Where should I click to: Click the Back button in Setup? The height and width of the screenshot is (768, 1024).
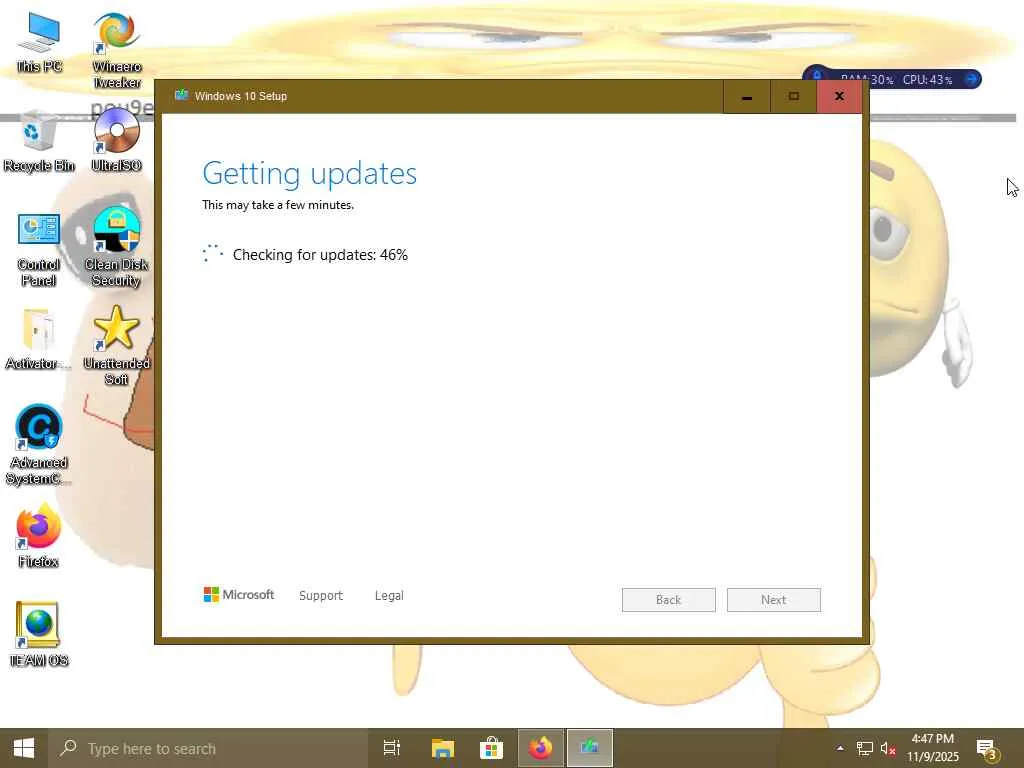(669, 600)
